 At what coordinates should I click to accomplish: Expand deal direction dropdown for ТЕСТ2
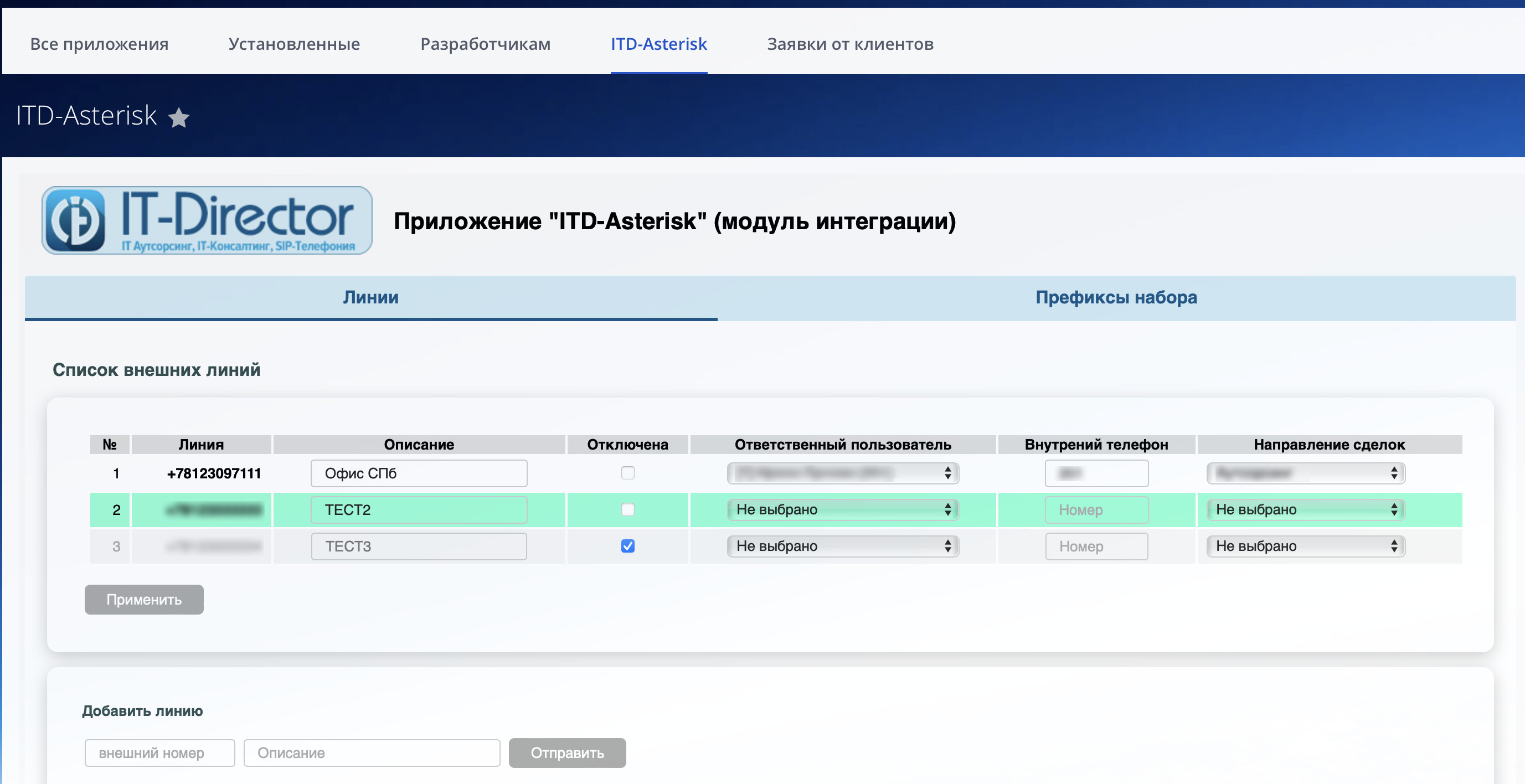[1305, 509]
